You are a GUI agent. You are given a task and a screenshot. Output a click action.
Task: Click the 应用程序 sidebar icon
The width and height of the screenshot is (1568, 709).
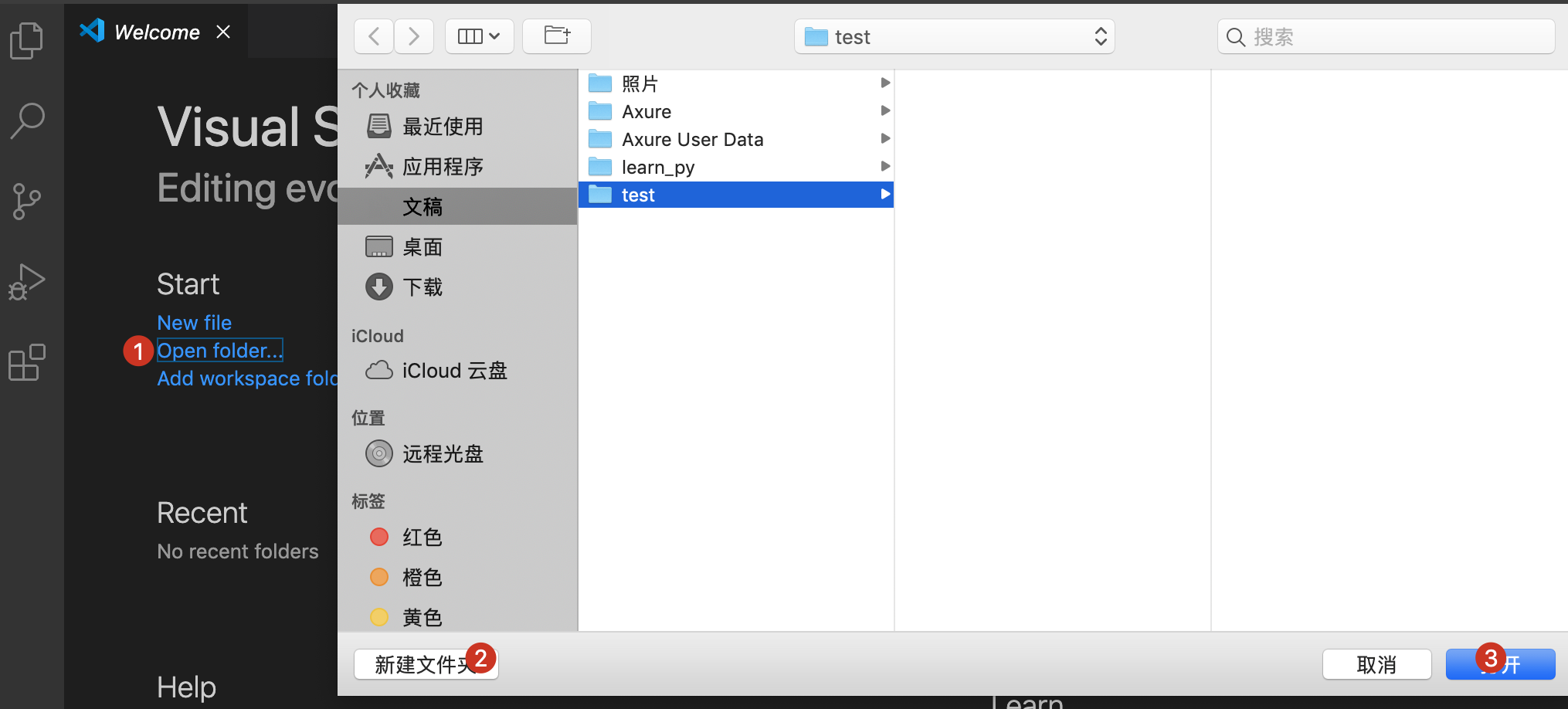click(x=378, y=166)
